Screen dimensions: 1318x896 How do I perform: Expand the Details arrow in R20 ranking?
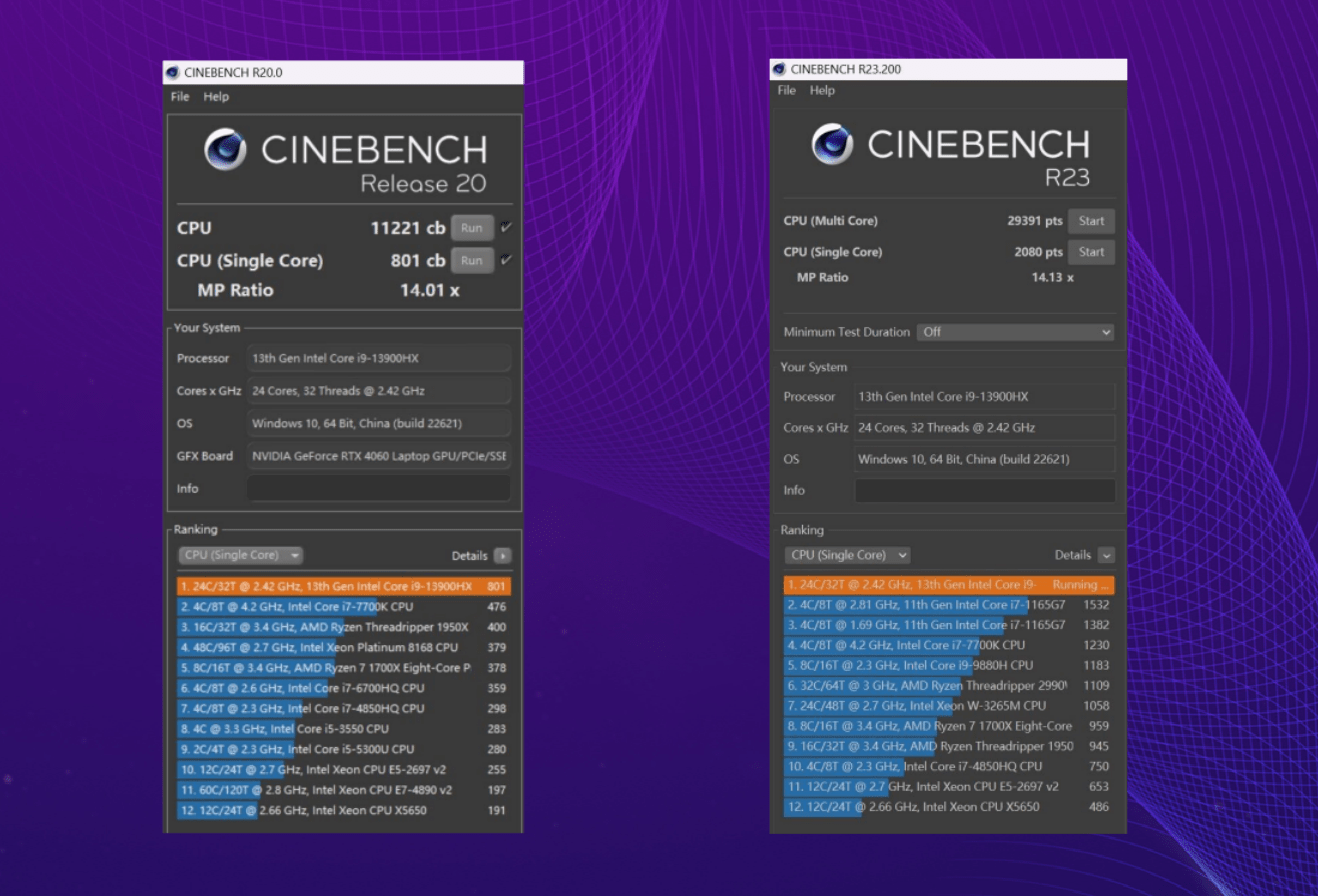502,556
